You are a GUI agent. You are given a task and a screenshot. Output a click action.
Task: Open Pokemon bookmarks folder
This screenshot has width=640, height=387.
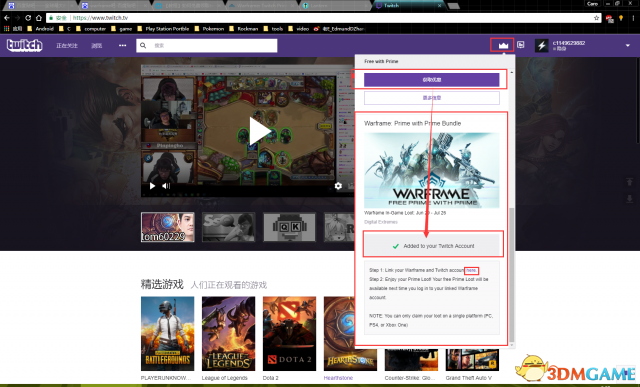point(209,29)
